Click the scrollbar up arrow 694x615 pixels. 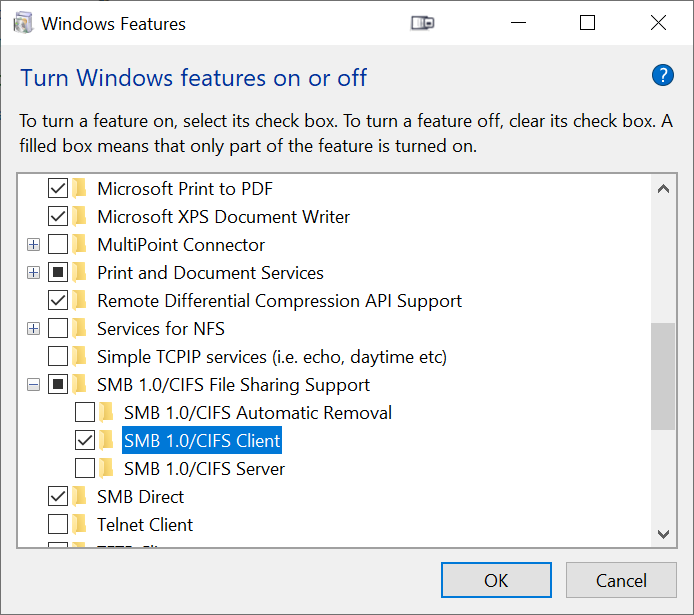click(663, 189)
